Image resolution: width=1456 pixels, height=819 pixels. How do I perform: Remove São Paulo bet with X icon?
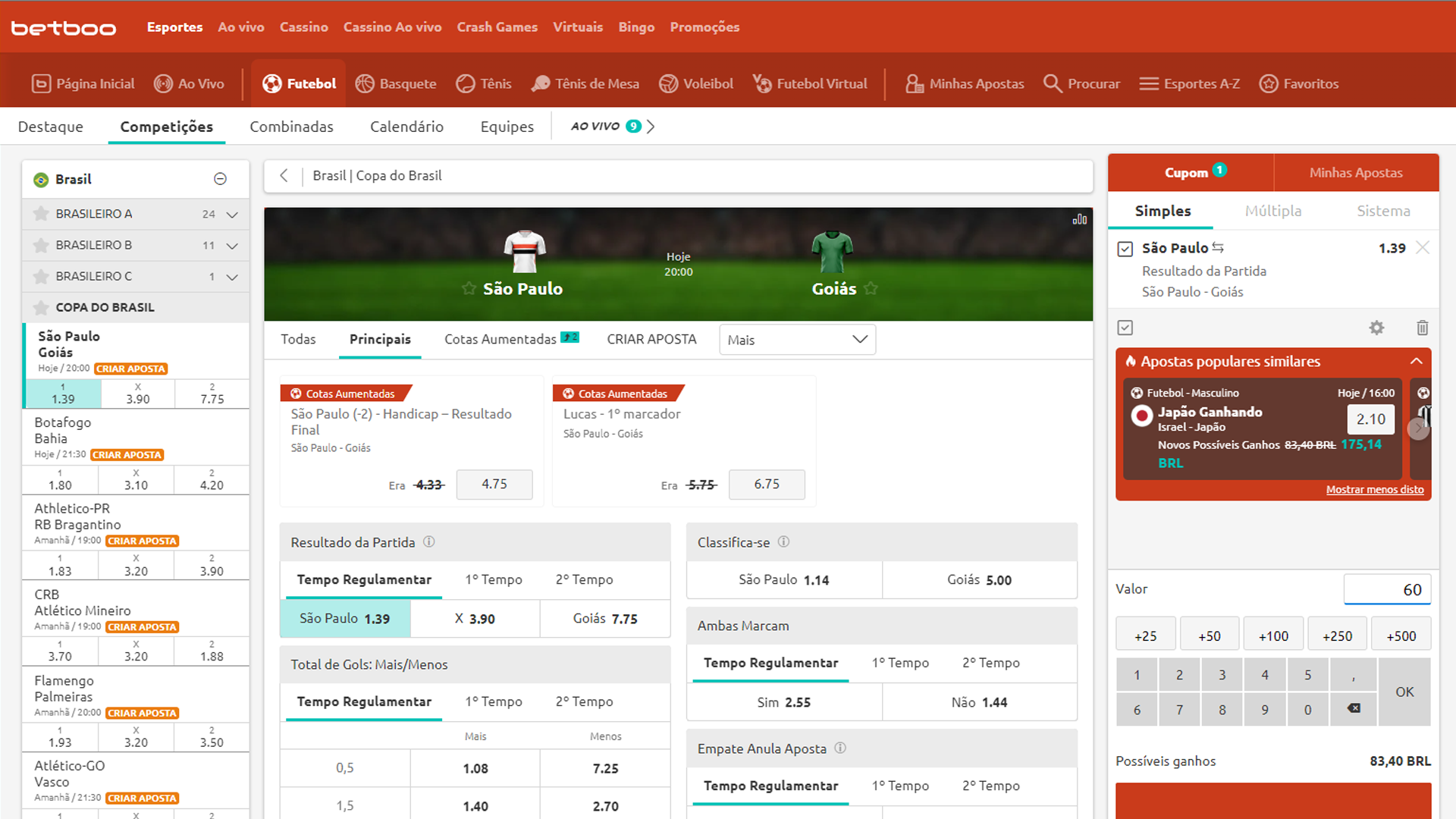point(1423,247)
